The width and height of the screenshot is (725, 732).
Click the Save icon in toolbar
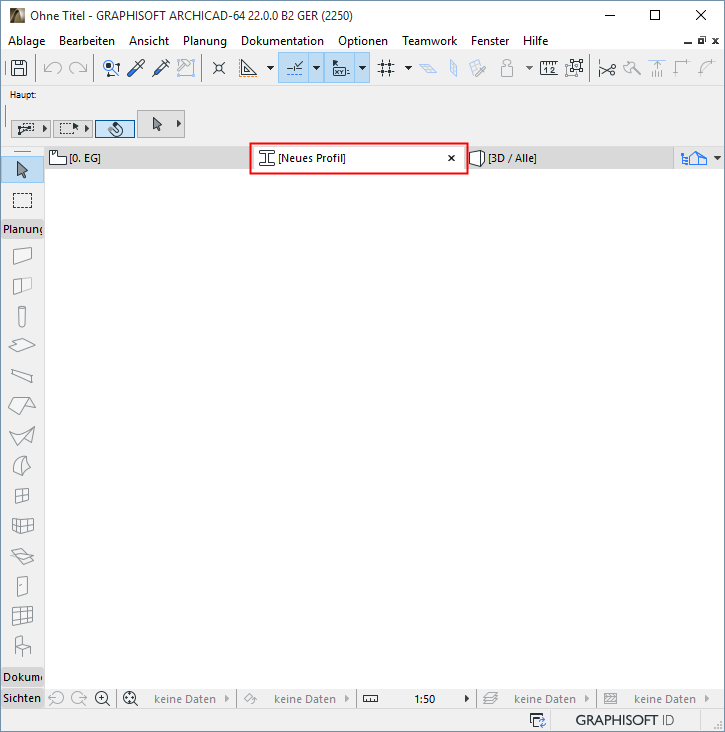[x=19, y=68]
